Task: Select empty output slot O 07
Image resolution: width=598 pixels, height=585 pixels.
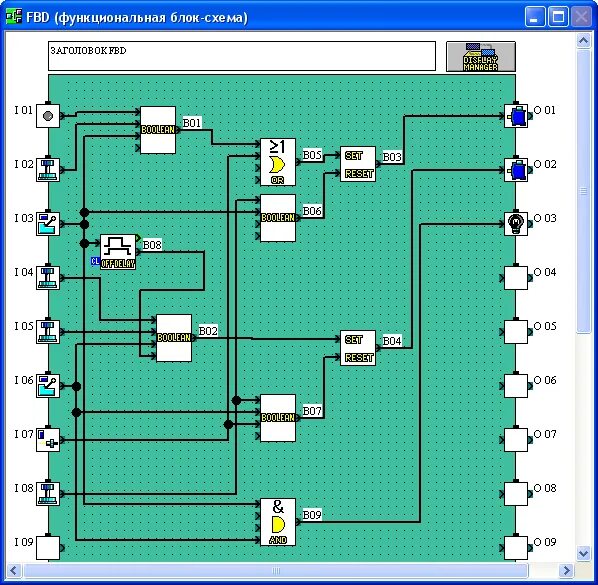Action: click(516, 440)
